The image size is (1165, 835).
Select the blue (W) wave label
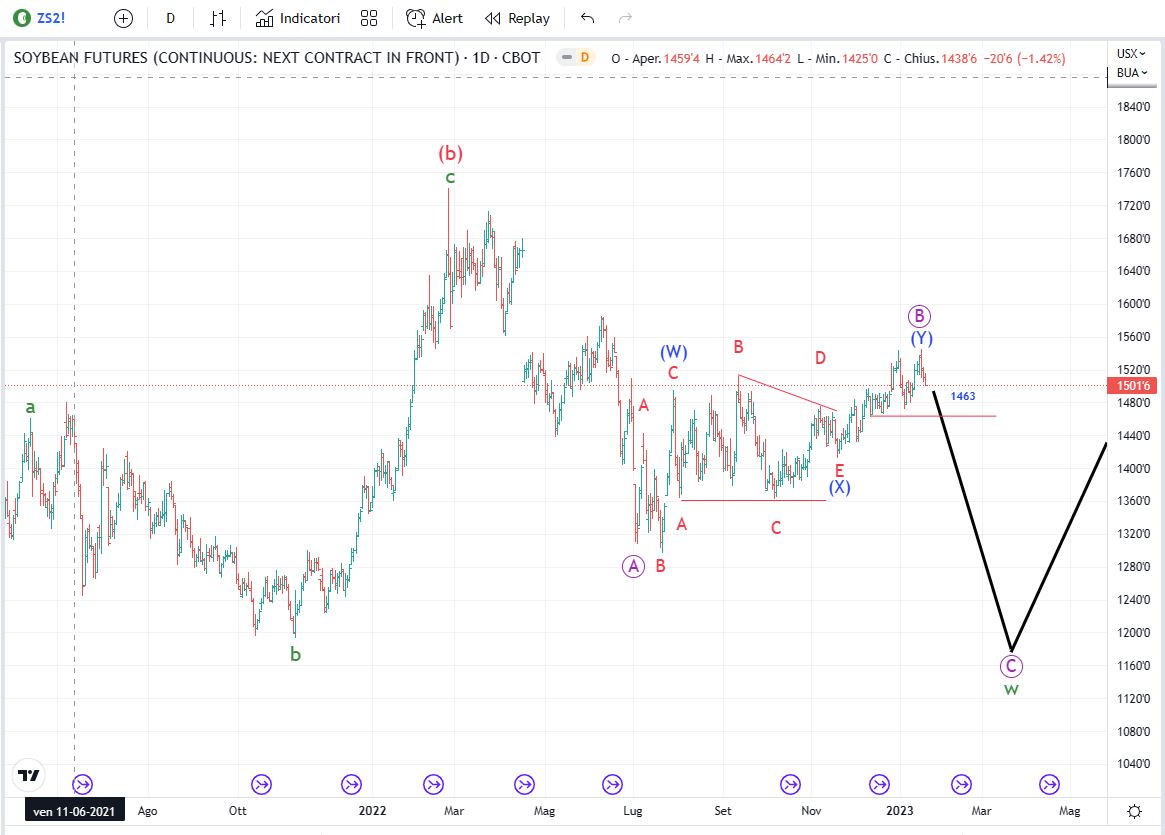674,352
